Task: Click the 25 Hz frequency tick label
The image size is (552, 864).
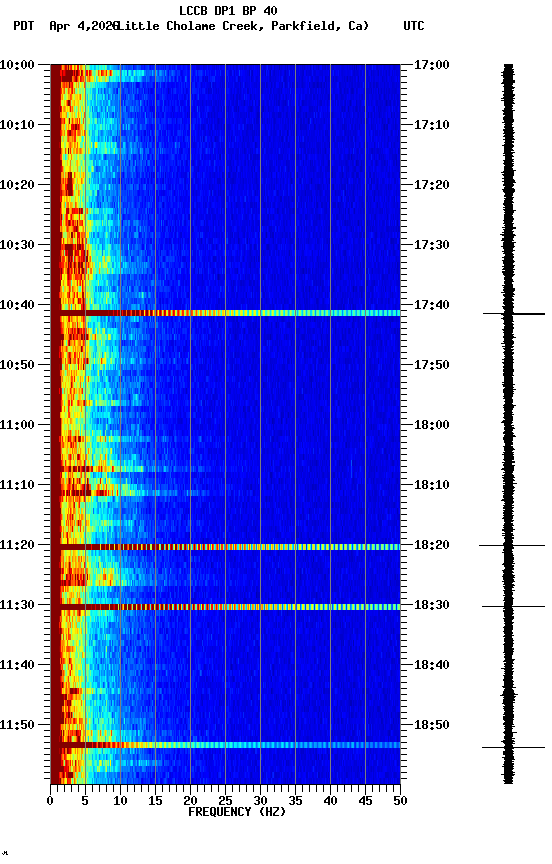Action: click(x=225, y=801)
